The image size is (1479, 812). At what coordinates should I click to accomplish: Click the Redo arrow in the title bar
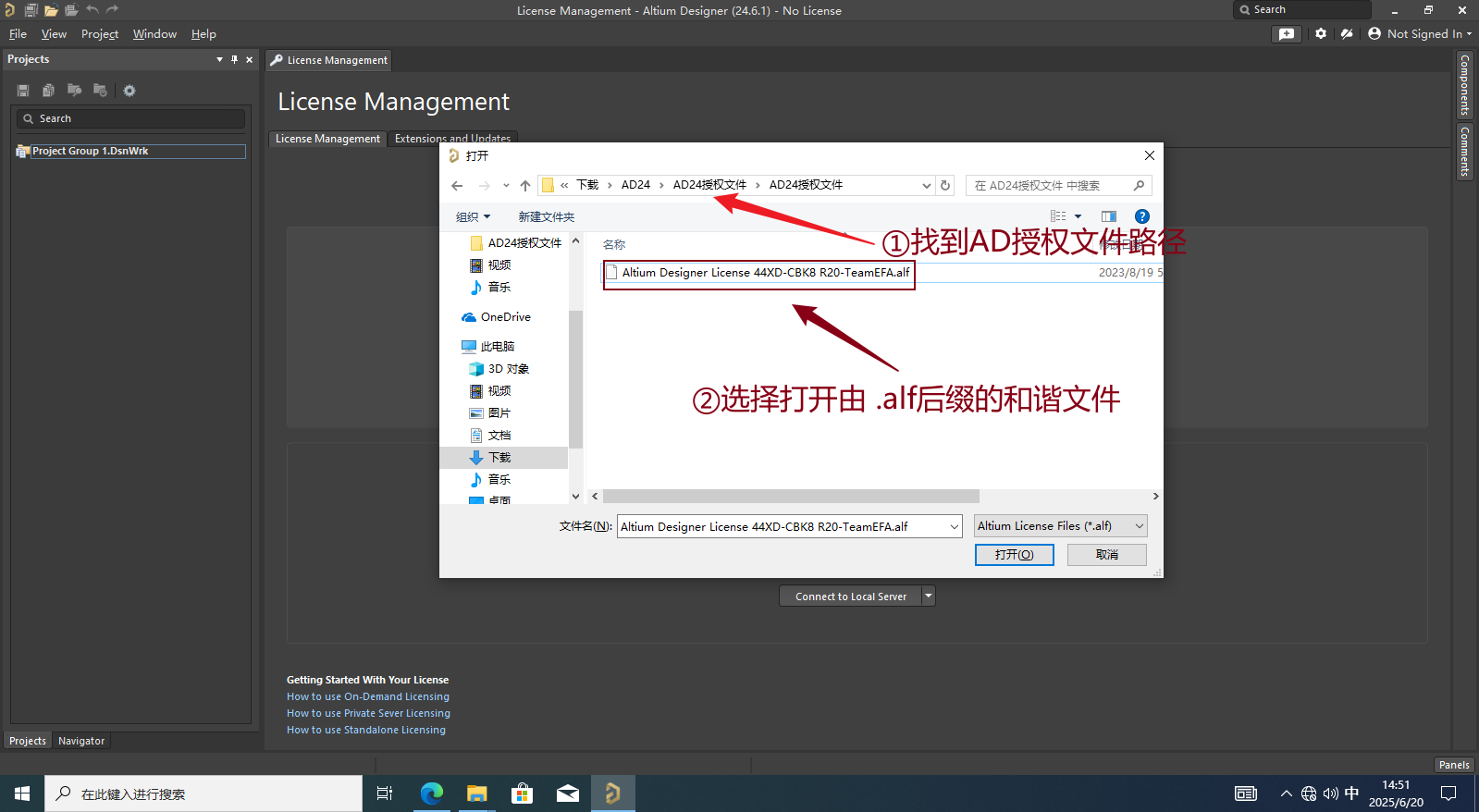point(113,10)
